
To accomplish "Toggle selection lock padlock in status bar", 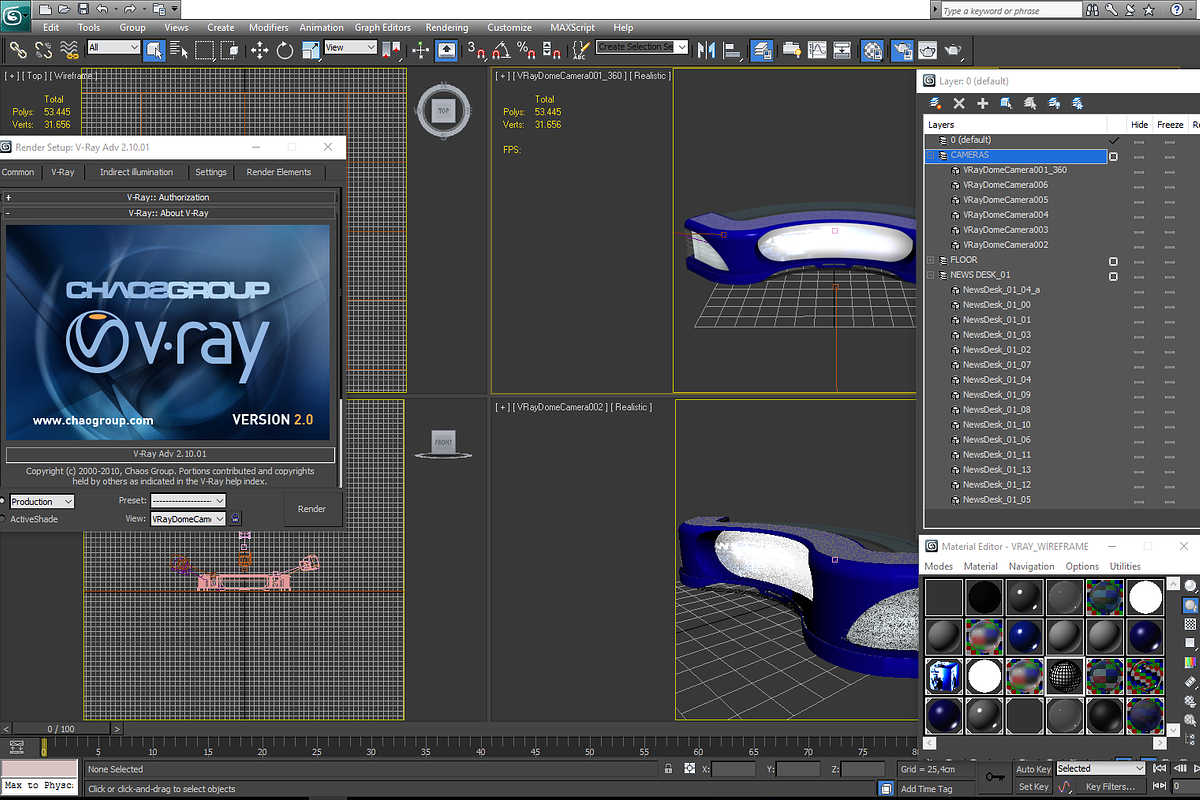I will coord(669,769).
